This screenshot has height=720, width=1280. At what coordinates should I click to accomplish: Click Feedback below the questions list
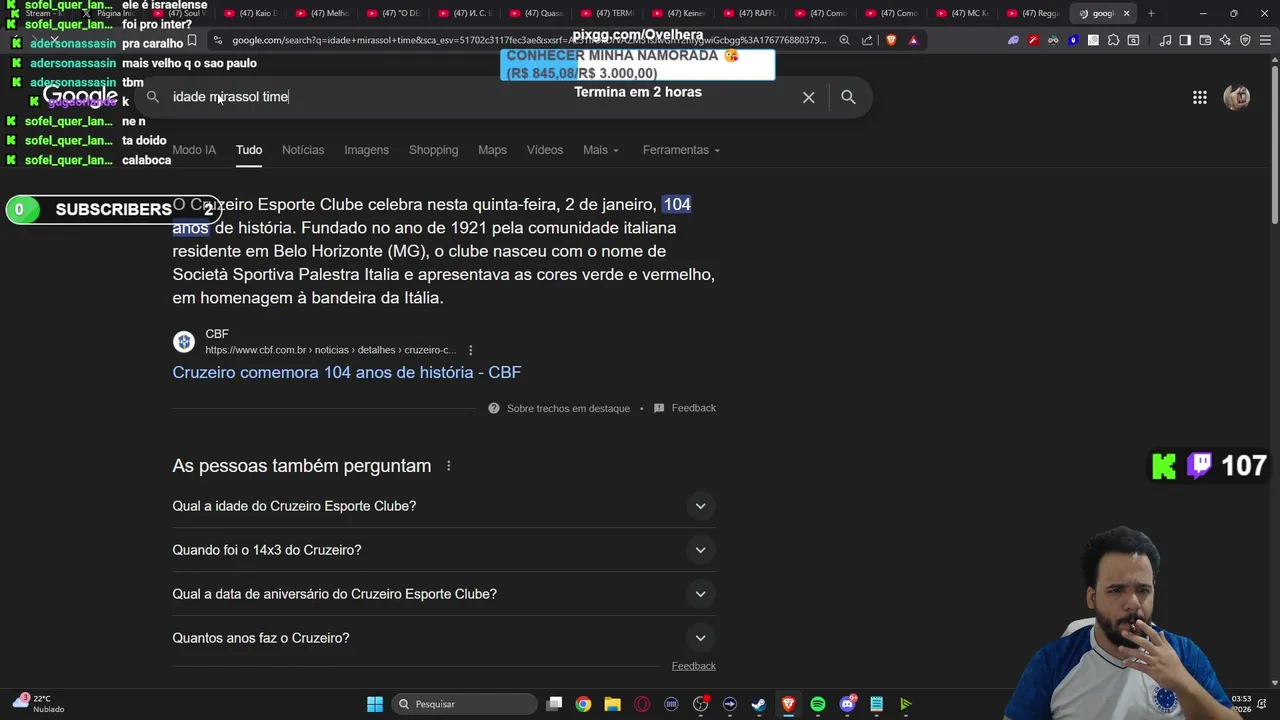pos(693,666)
